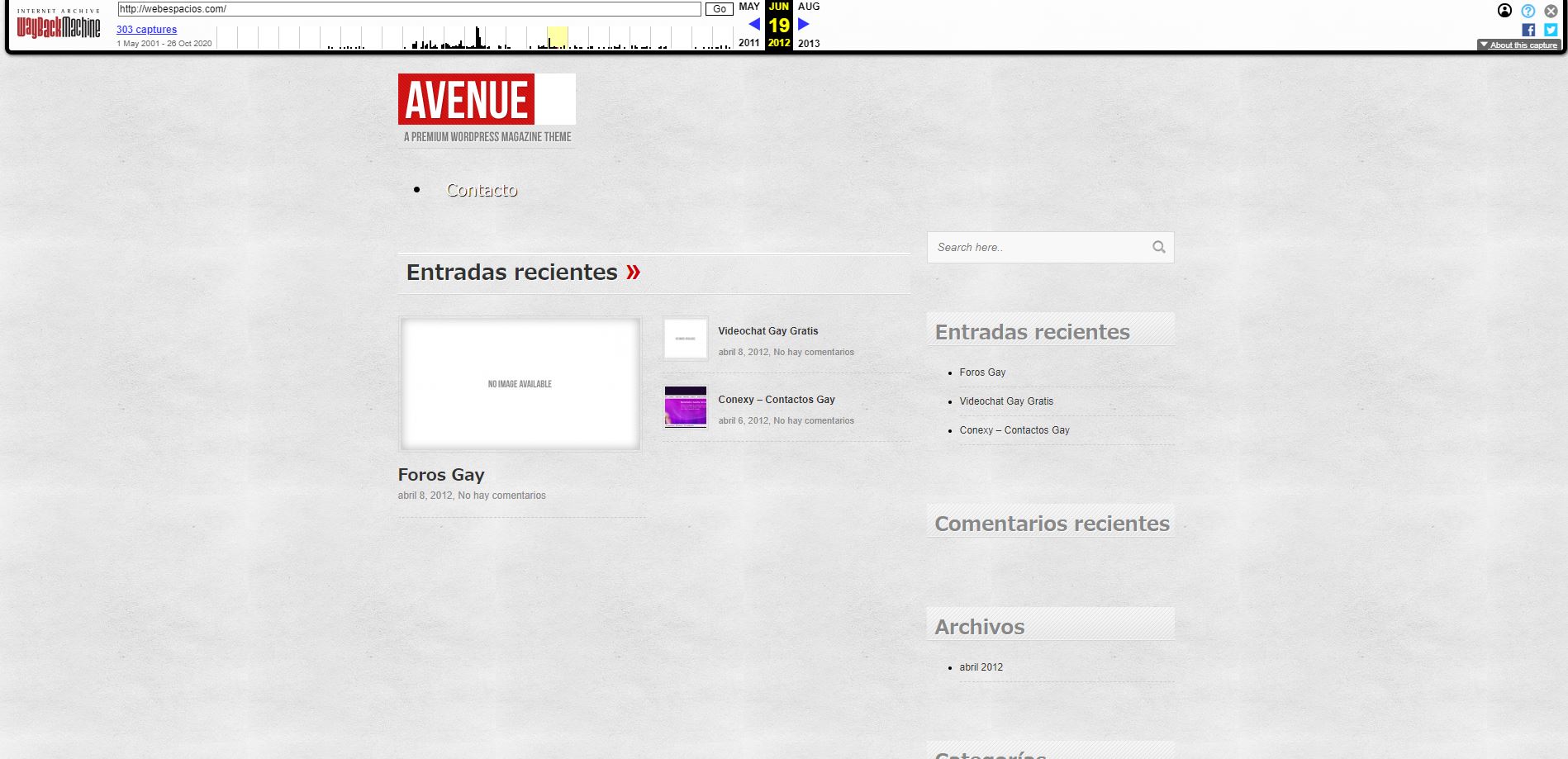This screenshot has height=759, width=1568.
Task: Share capture on Facebook
Action: tap(1528, 30)
